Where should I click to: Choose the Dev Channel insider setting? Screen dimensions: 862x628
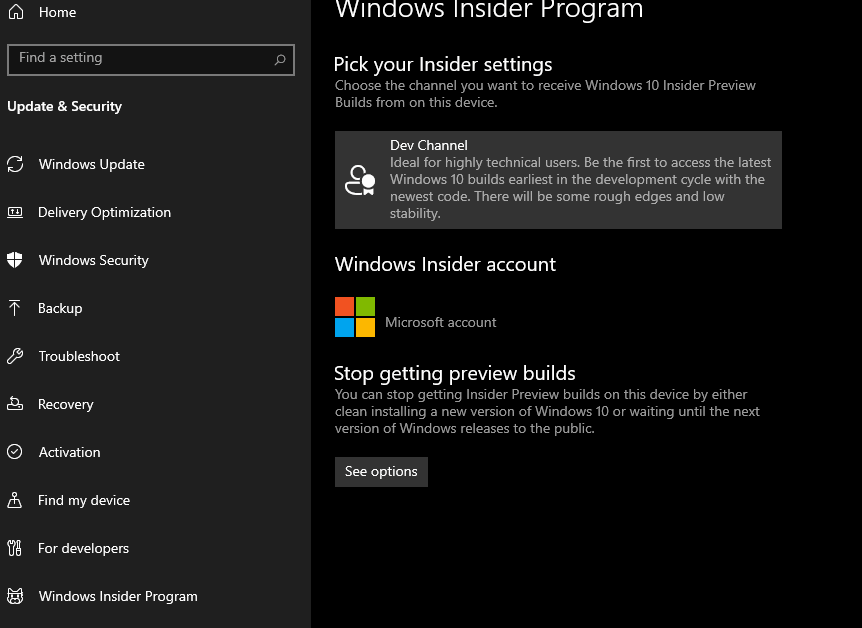tap(558, 180)
